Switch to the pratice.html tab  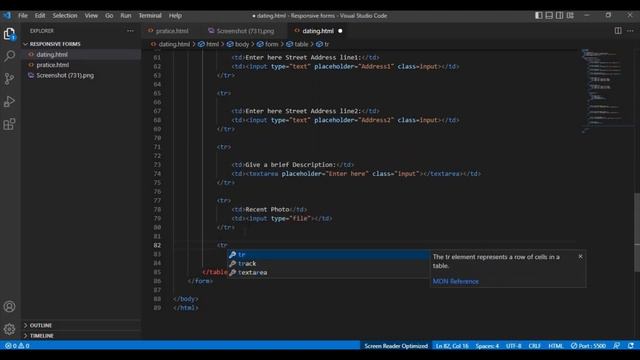point(172,31)
